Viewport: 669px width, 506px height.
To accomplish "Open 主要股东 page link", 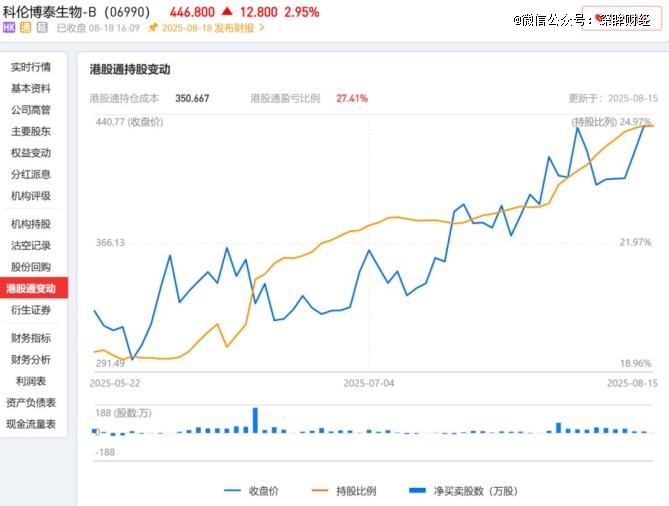I will click(31, 131).
